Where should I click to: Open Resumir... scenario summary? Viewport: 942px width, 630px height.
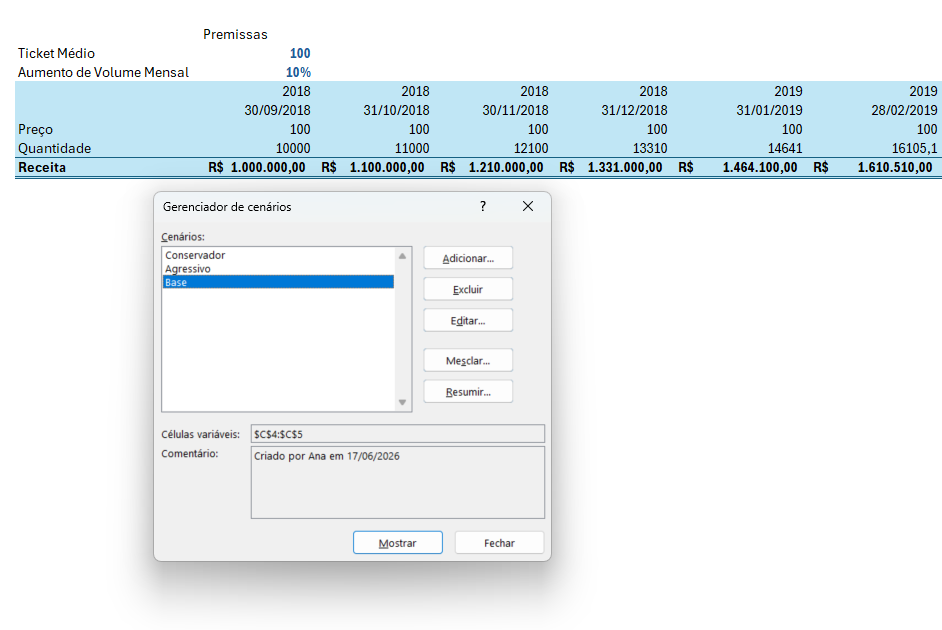468,392
